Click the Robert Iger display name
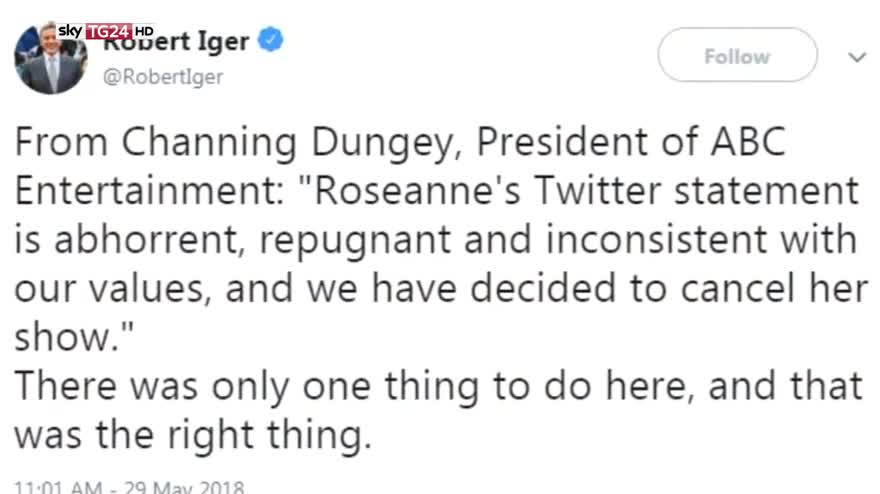The width and height of the screenshot is (880, 494). [178, 43]
